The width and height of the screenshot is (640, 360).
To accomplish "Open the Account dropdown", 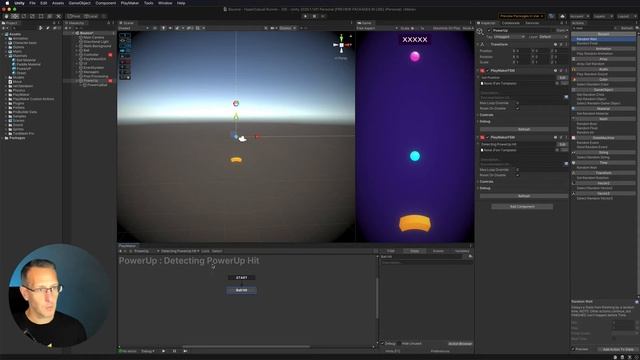I will (580, 16).
